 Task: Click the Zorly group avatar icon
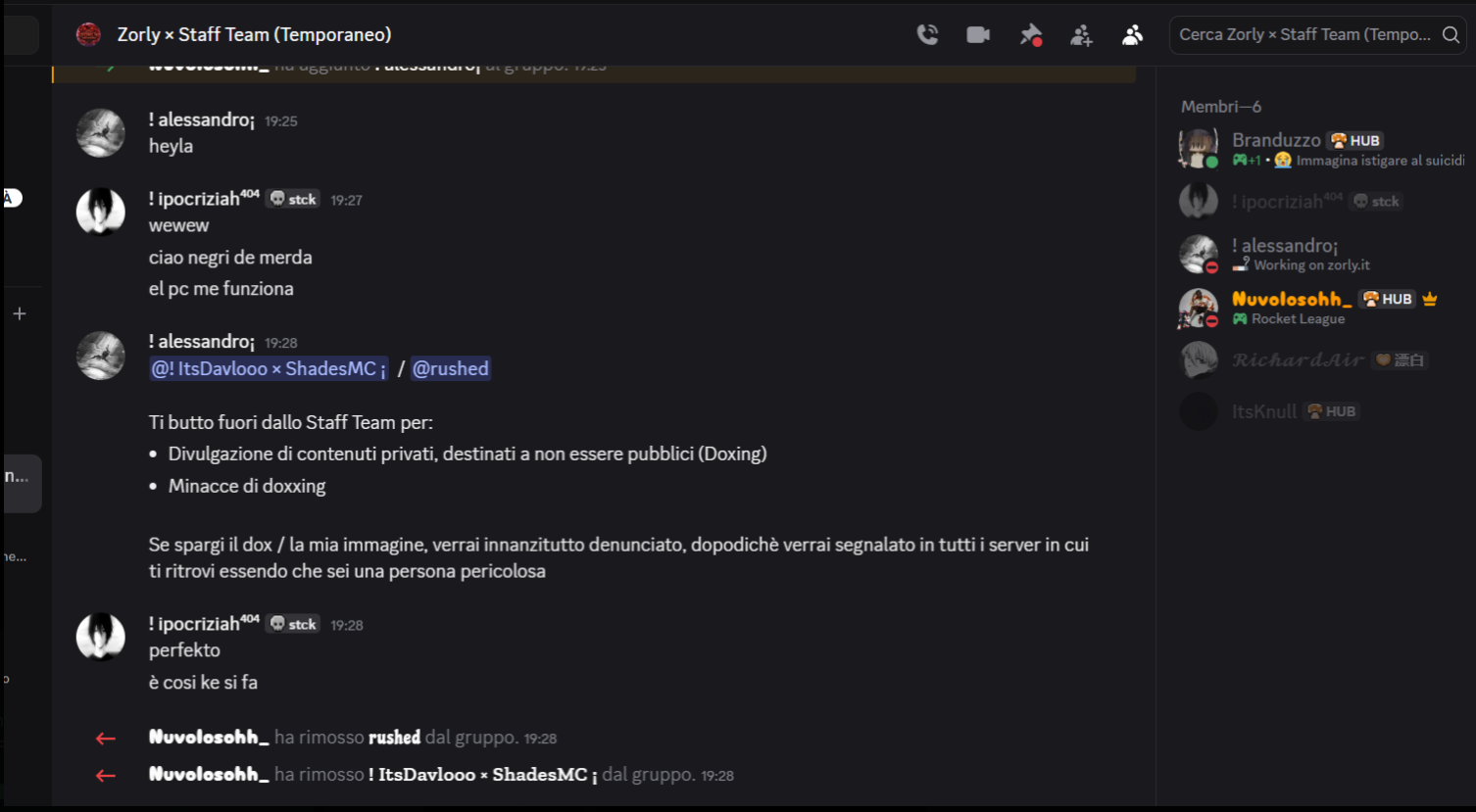point(89,35)
